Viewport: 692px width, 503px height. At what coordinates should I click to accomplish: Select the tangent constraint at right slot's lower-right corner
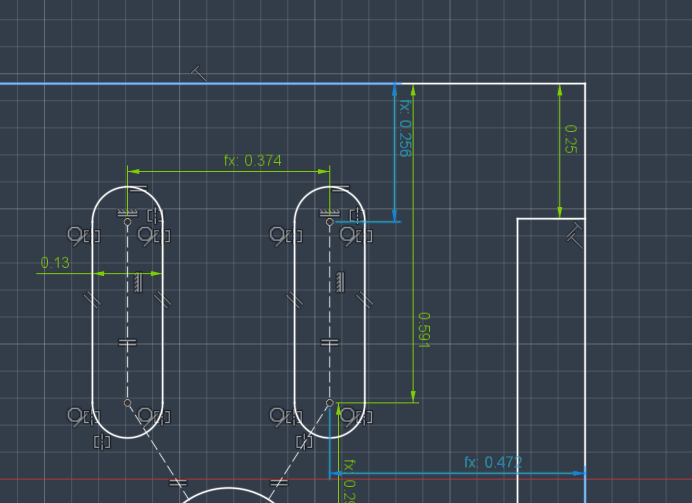pyautogui.click(x=349, y=417)
